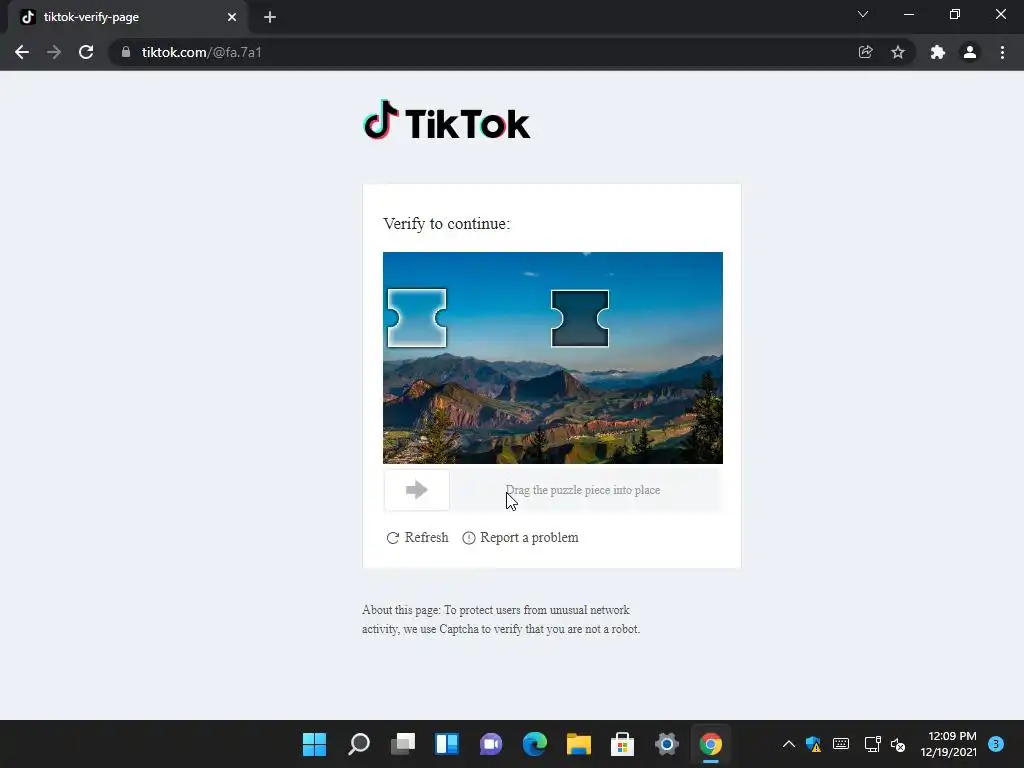The height and width of the screenshot is (768, 1024).
Task: Open Task View in taskbar
Action: click(x=403, y=744)
